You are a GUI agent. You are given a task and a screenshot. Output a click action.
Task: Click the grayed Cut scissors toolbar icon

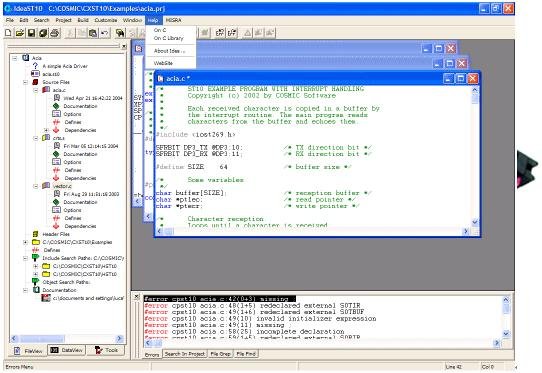(70, 33)
